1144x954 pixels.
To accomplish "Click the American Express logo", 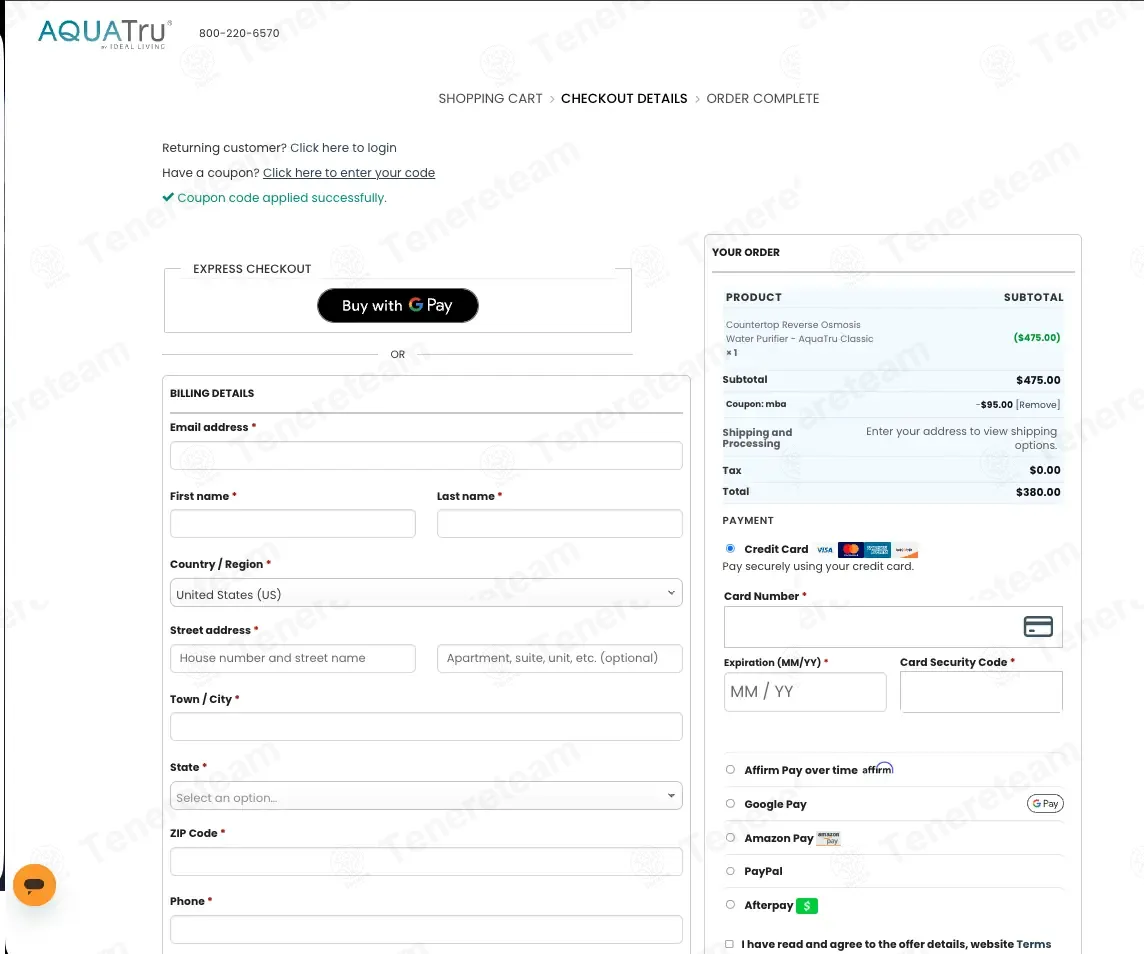I will [x=877, y=550].
